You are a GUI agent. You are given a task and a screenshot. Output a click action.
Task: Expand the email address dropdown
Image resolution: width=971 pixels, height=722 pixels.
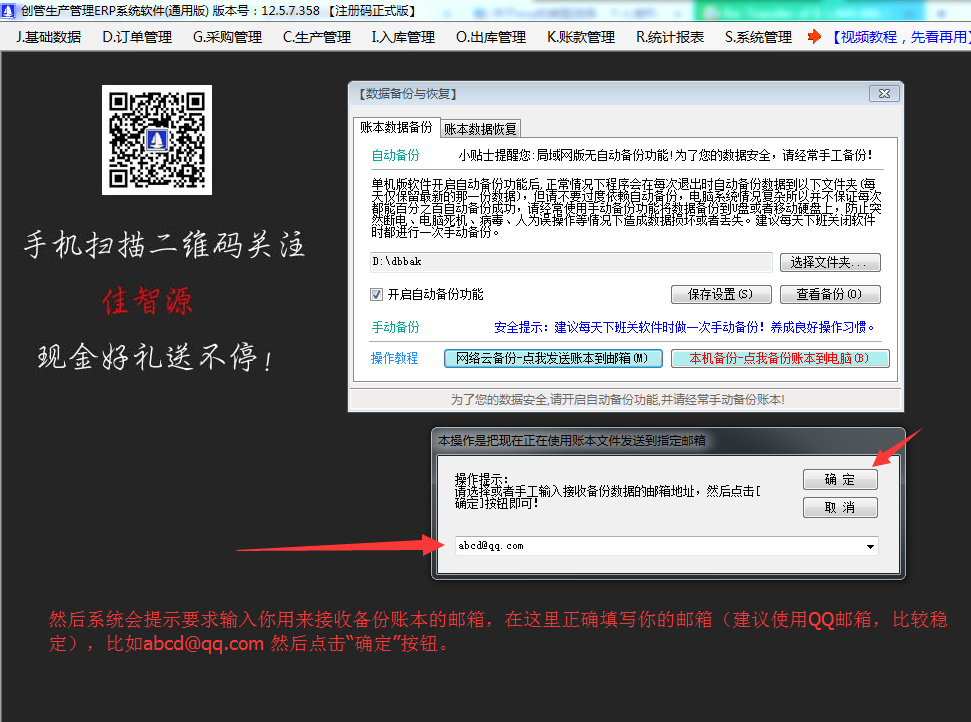[x=868, y=546]
